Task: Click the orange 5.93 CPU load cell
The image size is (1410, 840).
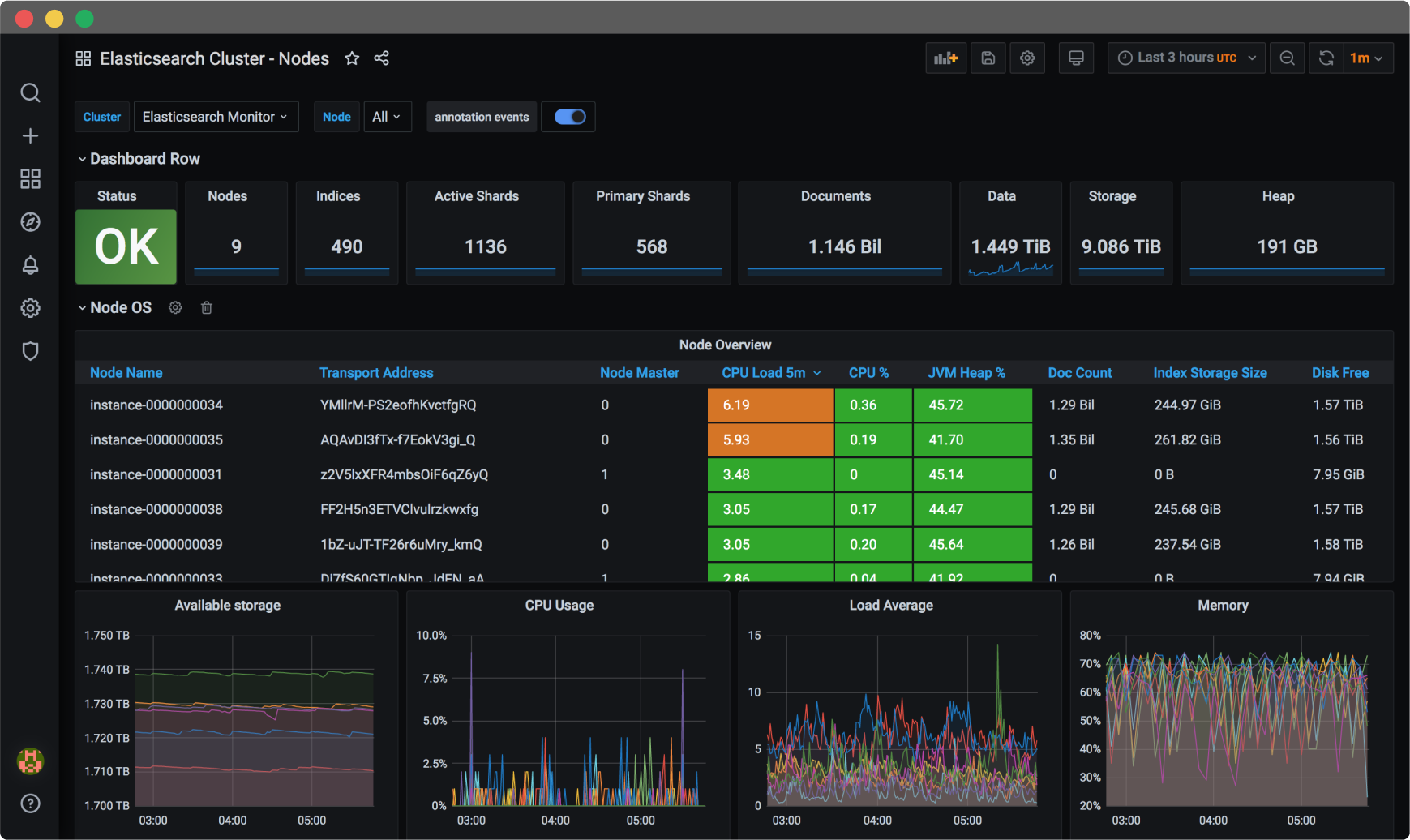Action: point(770,440)
